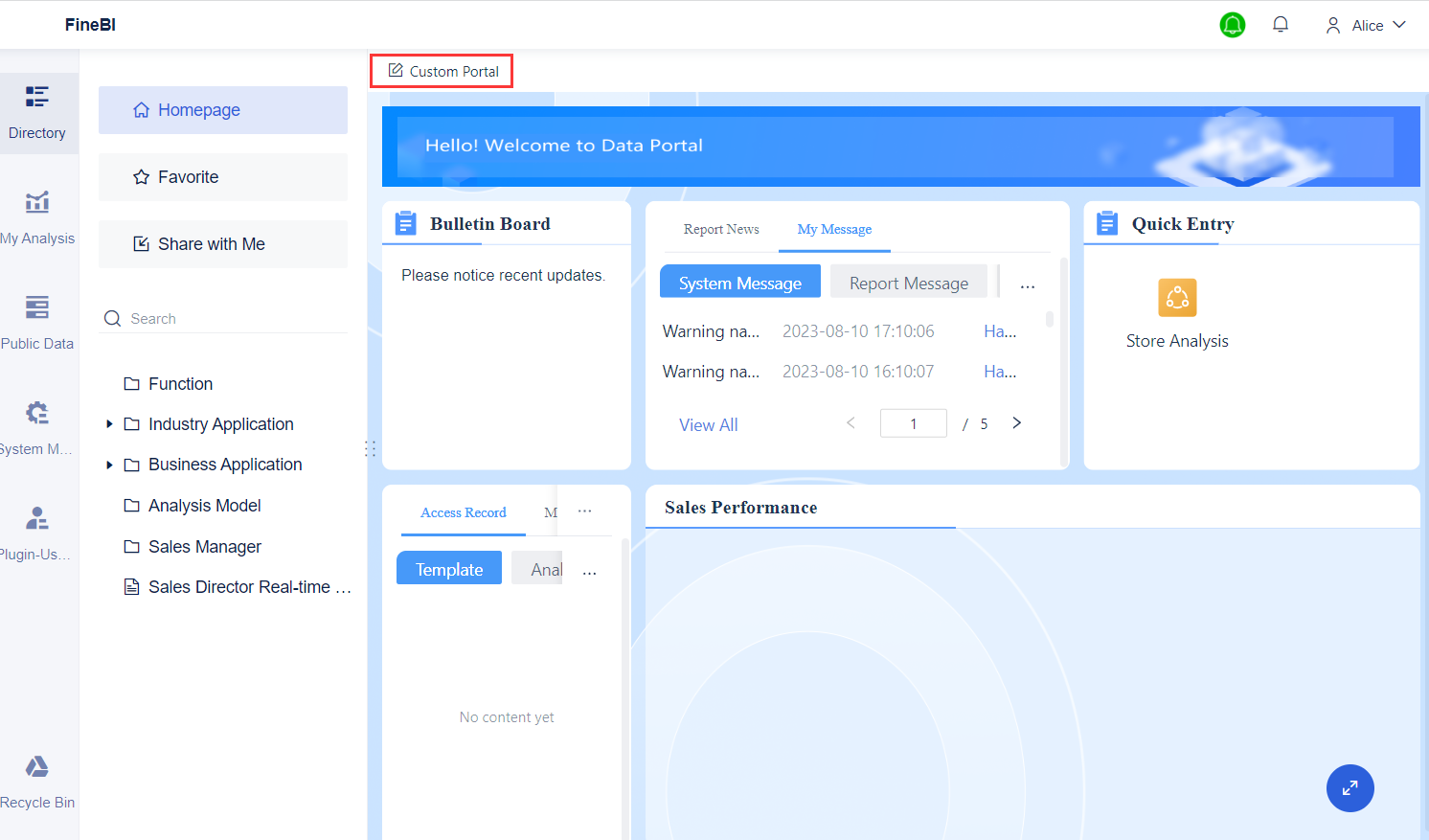Viewport: 1429px width, 840px height.
Task: Click the Quick Entry clipboard icon
Action: pyautogui.click(x=1108, y=223)
